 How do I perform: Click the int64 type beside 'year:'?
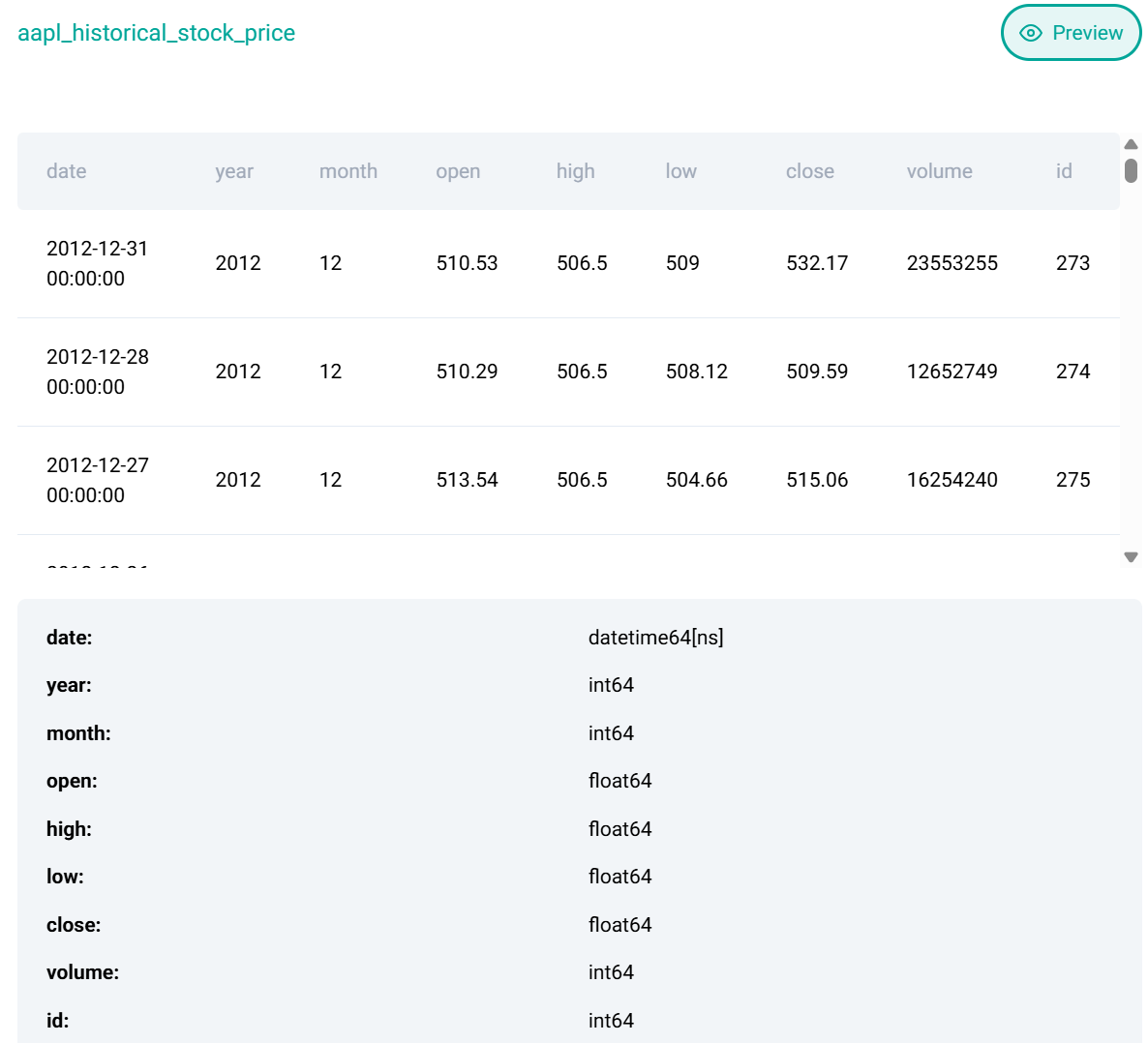[612, 685]
